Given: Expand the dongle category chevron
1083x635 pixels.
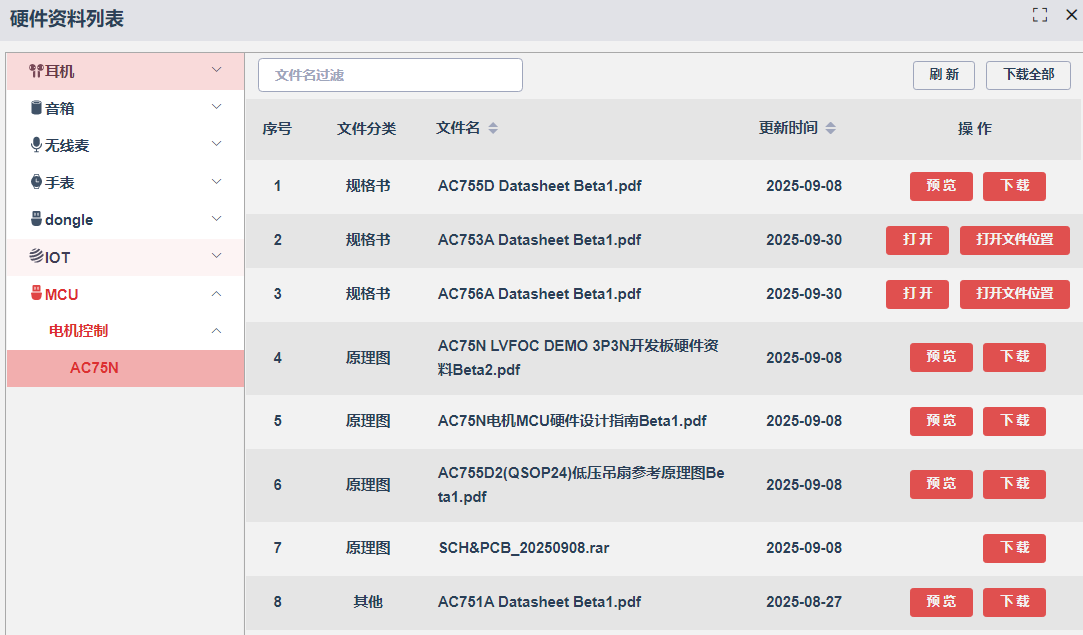Looking at the screenshot, I should [x=216, y=219].
